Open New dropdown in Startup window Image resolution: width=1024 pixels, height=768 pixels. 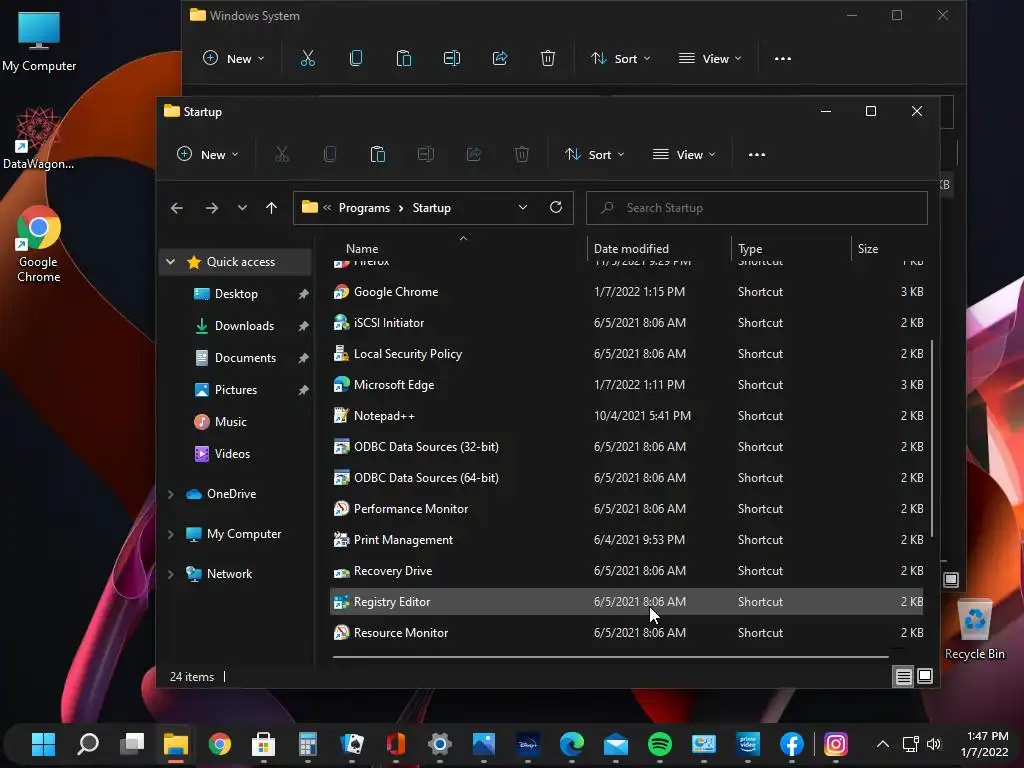tap(208, 155)
